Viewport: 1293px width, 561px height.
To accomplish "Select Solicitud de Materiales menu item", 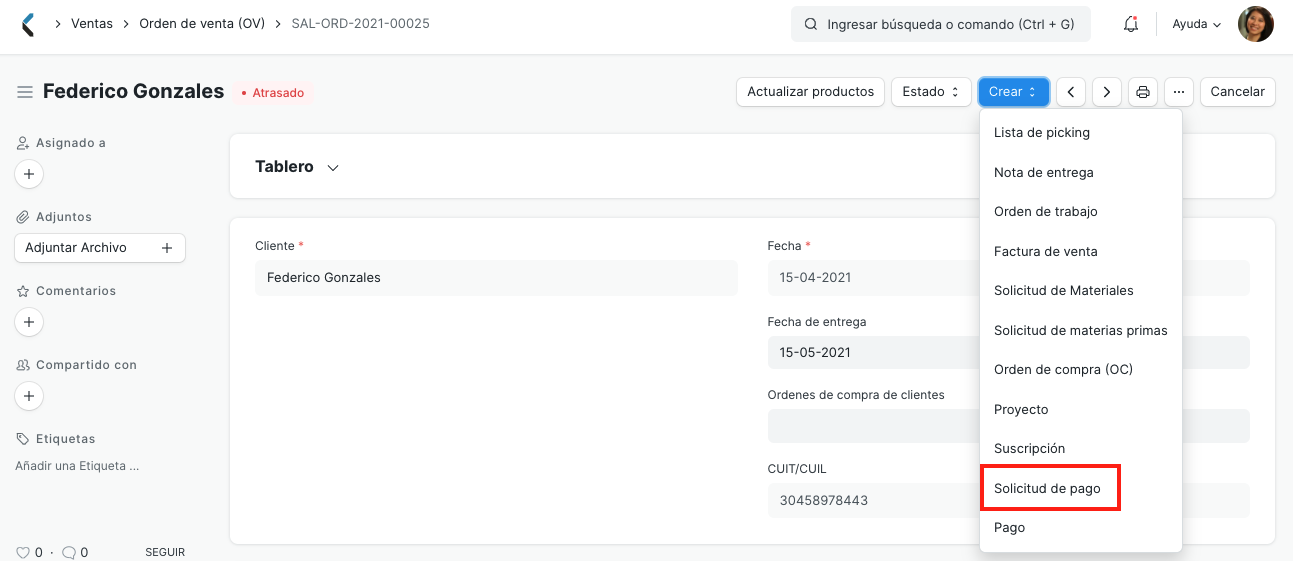I will coord(1081,291).
